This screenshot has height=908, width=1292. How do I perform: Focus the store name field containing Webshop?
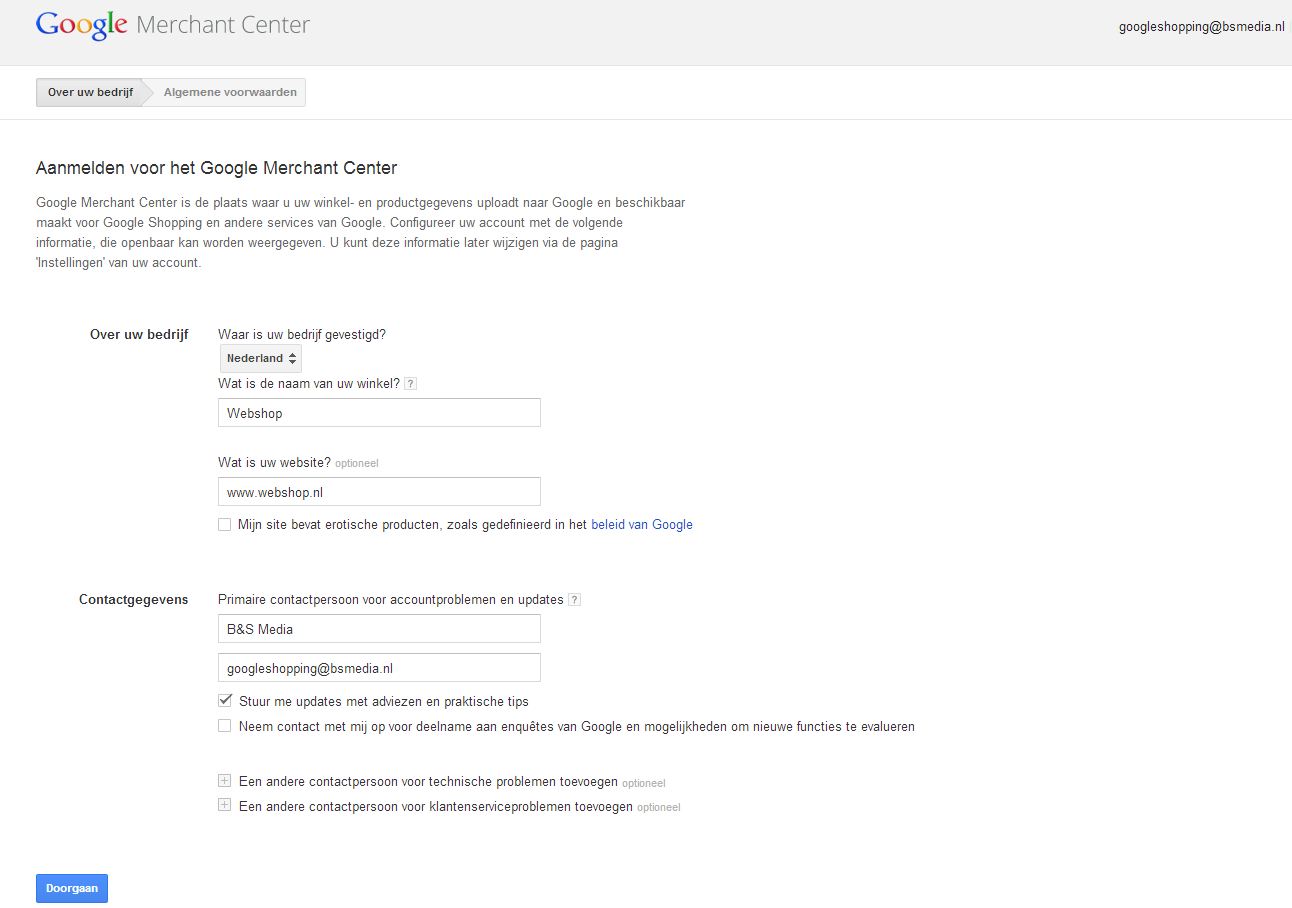tap(379, 413)
